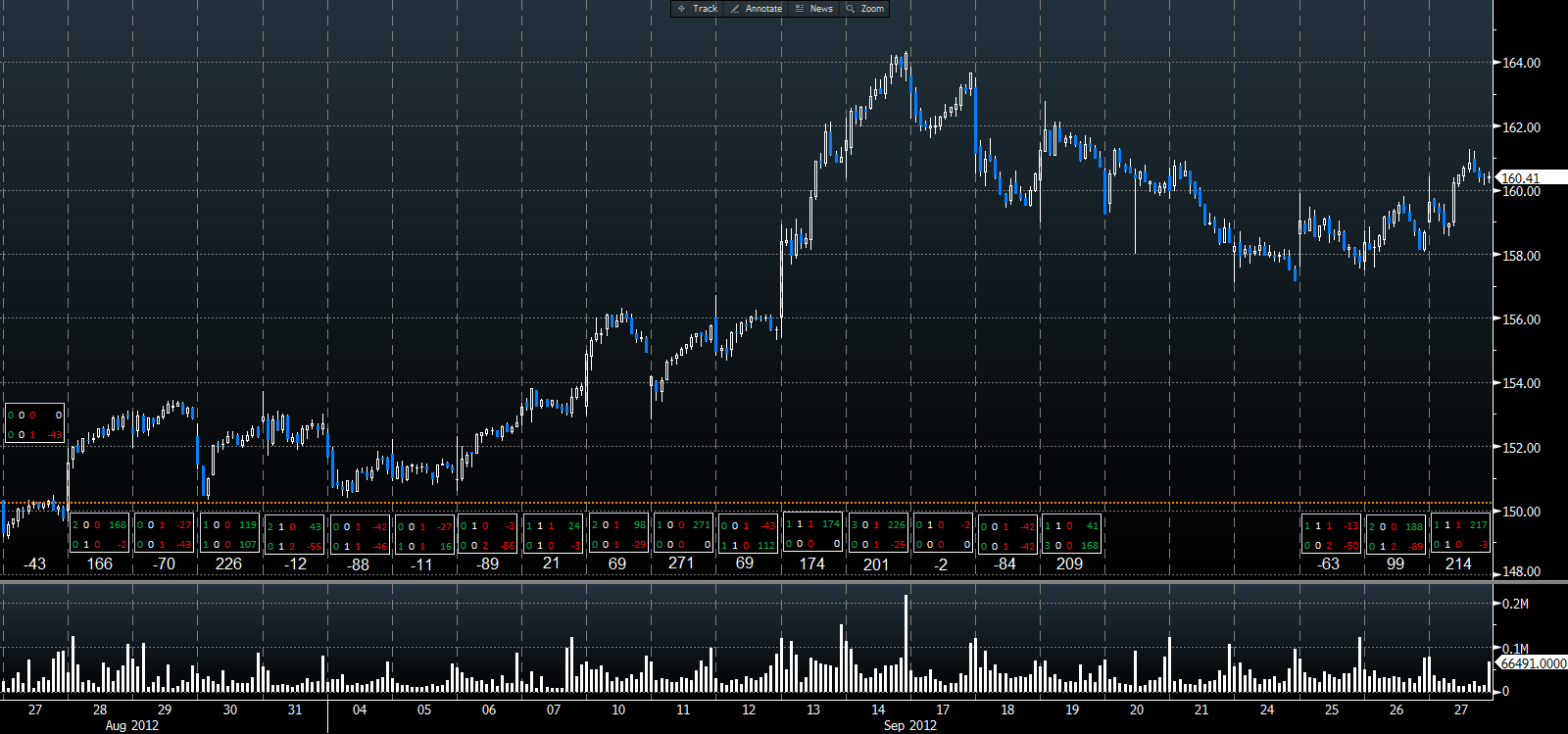Click the 156.00 price axis label

1521,319
